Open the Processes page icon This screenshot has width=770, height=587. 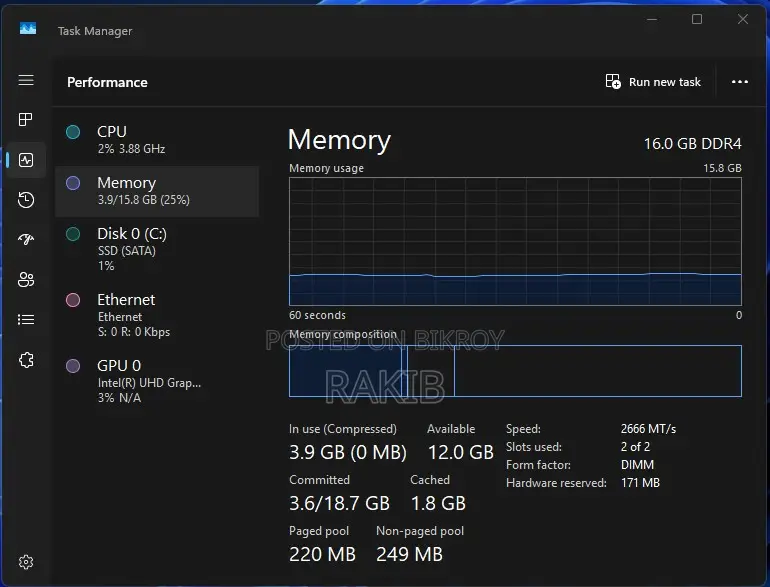tap(26, 119)
